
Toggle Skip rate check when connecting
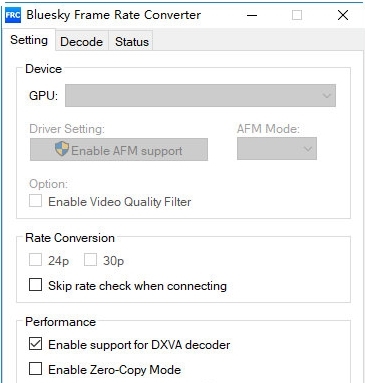click(35, 285)
